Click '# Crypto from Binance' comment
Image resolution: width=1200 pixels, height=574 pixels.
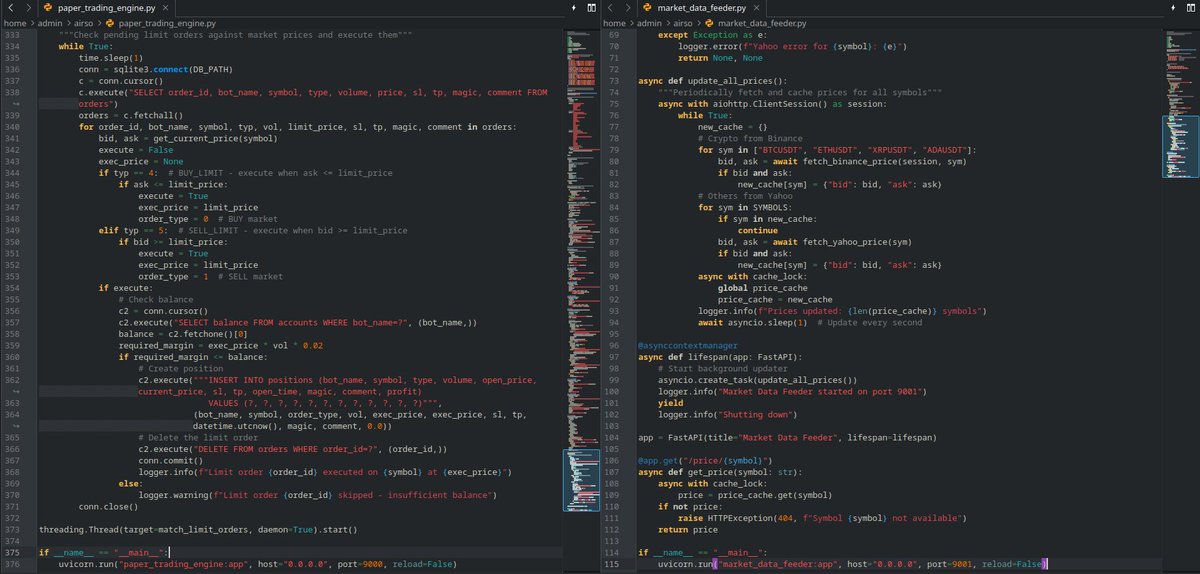coord(751,139)
